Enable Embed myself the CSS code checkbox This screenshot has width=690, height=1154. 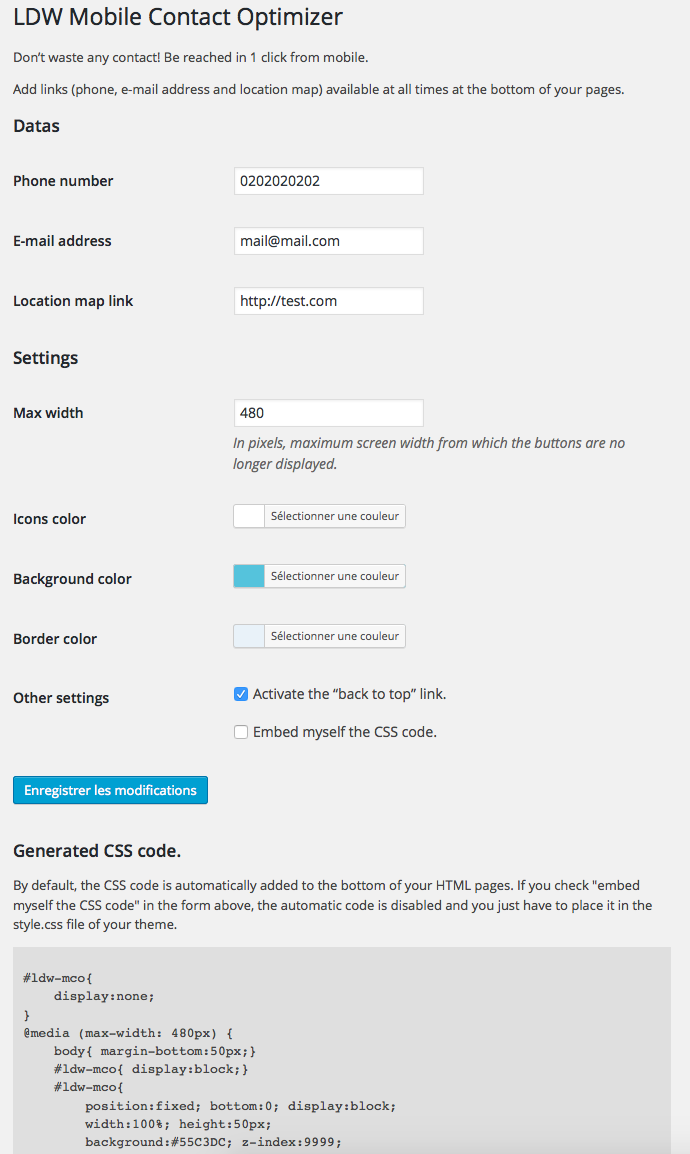241,732
